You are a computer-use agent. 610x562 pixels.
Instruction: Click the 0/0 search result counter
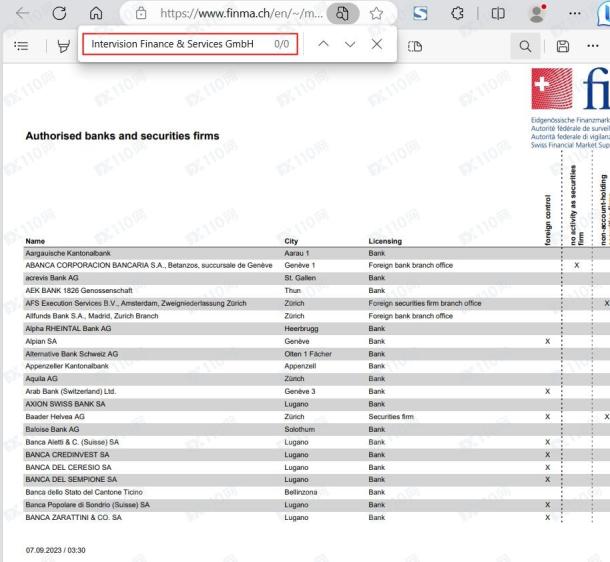point(282,44)
